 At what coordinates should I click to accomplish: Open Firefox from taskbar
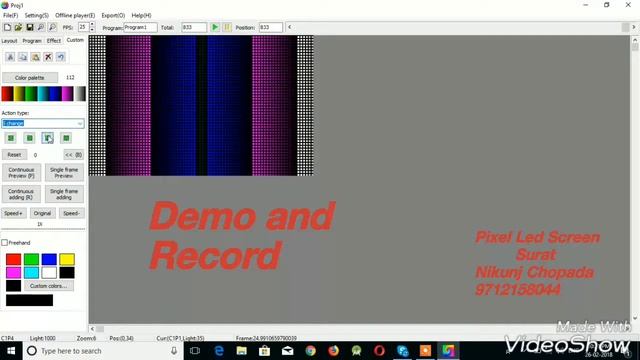tap(333, 351)
